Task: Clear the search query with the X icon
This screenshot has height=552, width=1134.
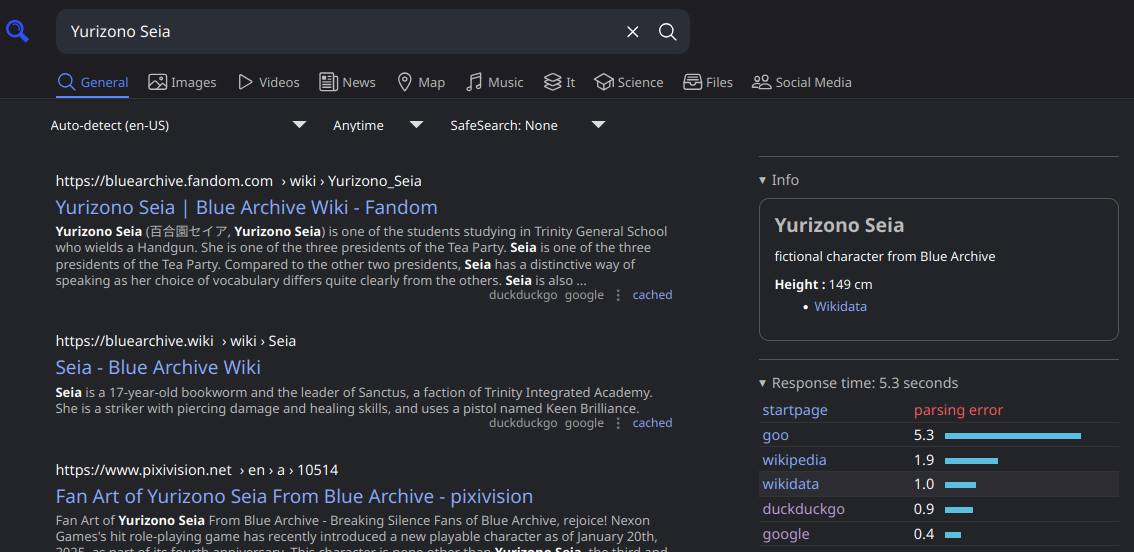Action: 633,32
